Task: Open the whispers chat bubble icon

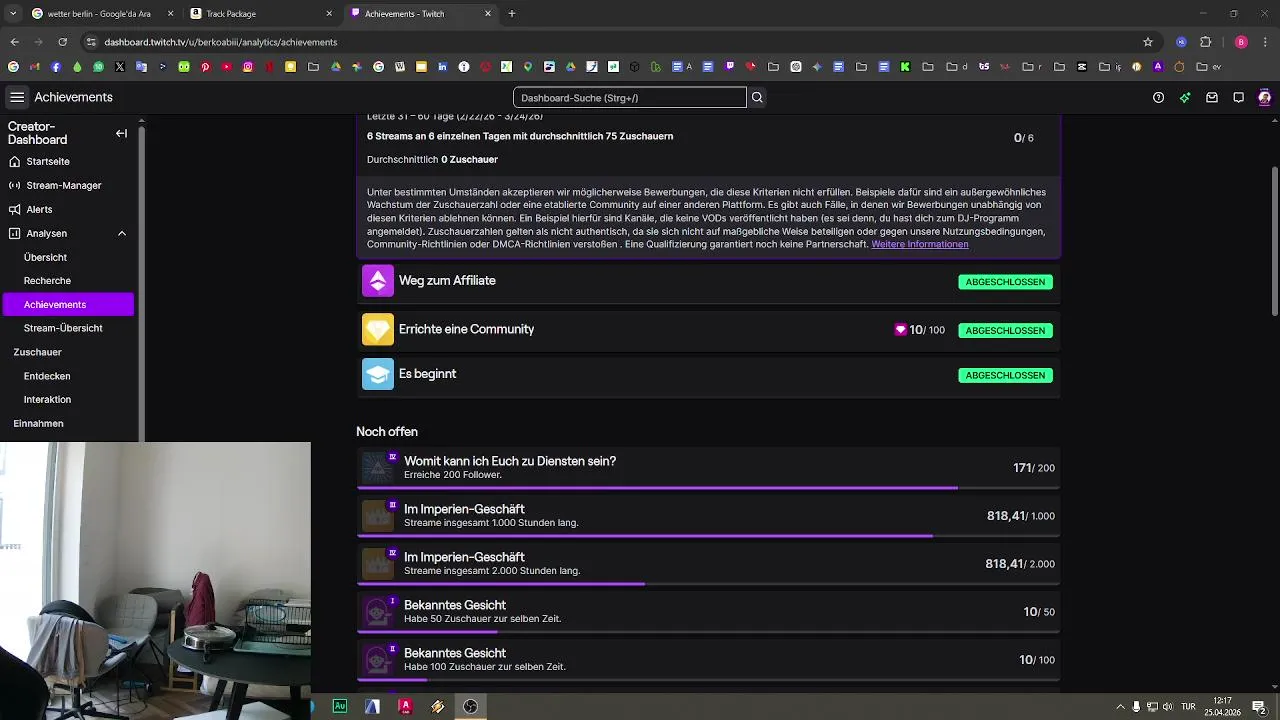Action: pyautogui.click(x=1238, y=97)
